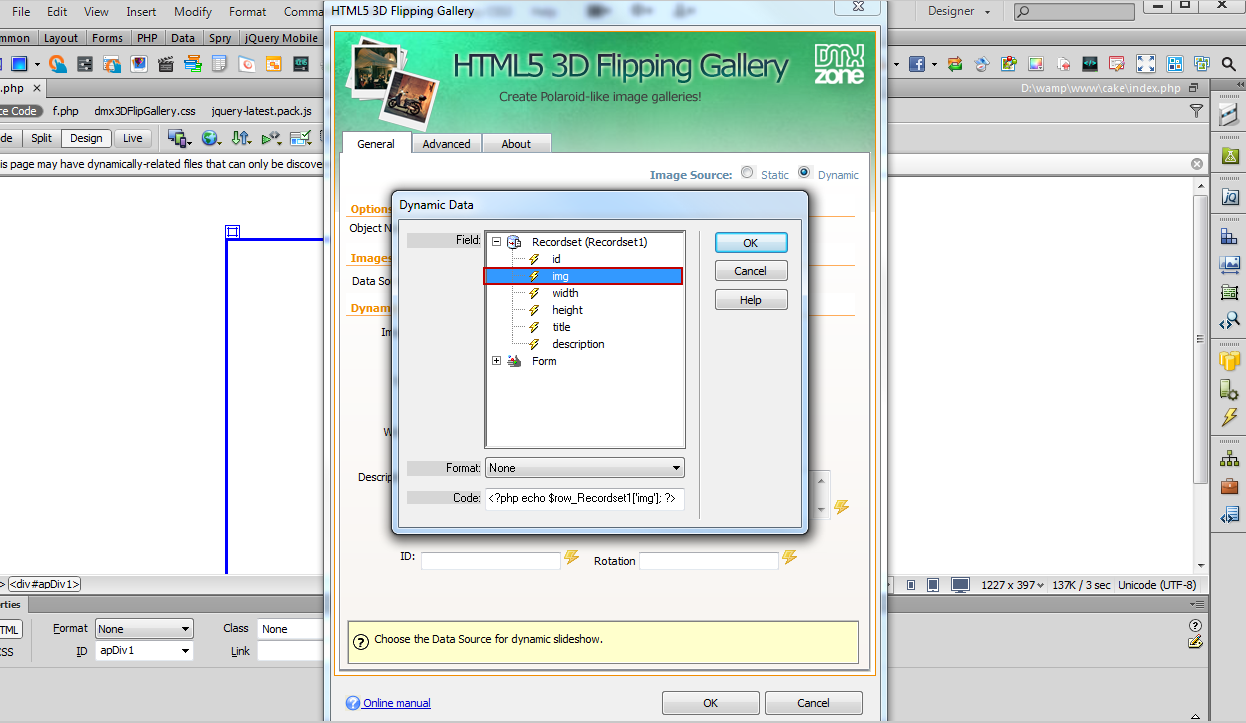
Task: Open the Assets briefcase panel icon
Action: 1229,487
